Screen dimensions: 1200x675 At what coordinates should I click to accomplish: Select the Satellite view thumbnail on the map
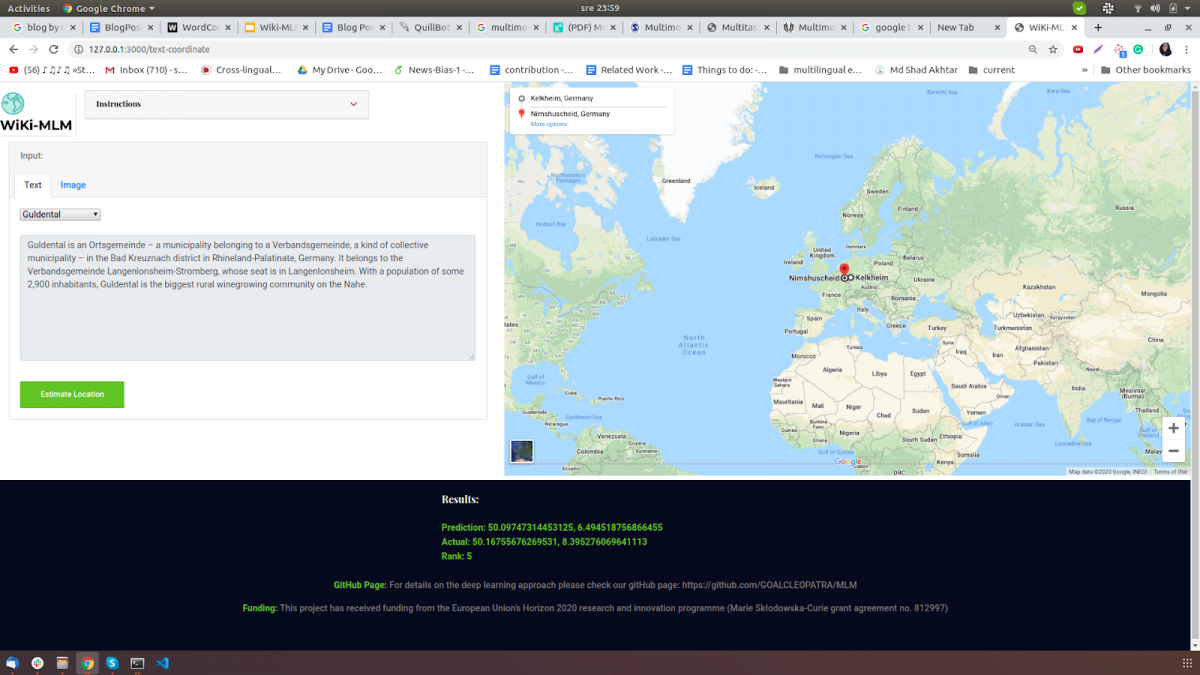521,451
